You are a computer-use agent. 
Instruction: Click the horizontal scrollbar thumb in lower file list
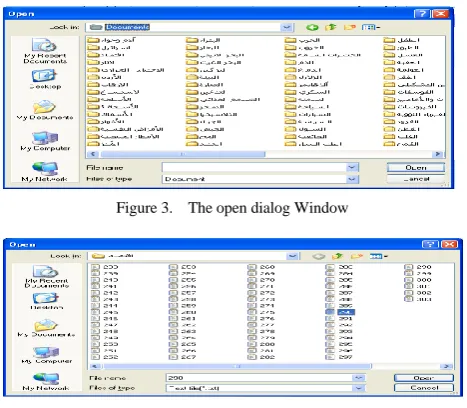pos(237,366)
